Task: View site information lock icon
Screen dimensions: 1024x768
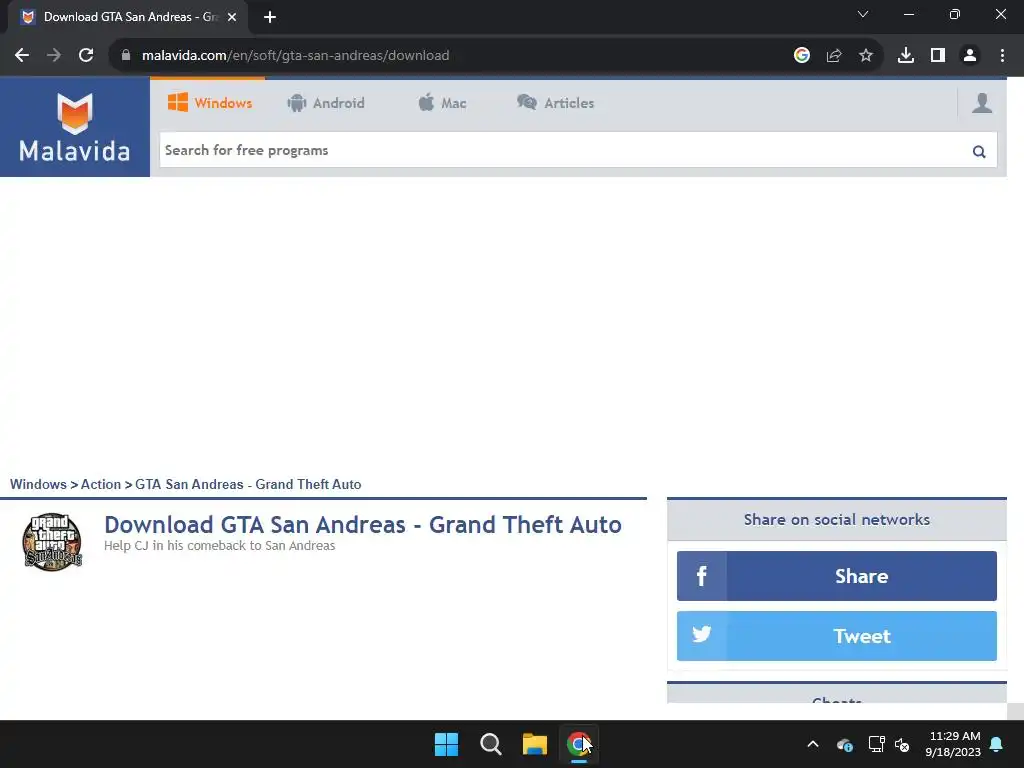Action: pos(126,56)
